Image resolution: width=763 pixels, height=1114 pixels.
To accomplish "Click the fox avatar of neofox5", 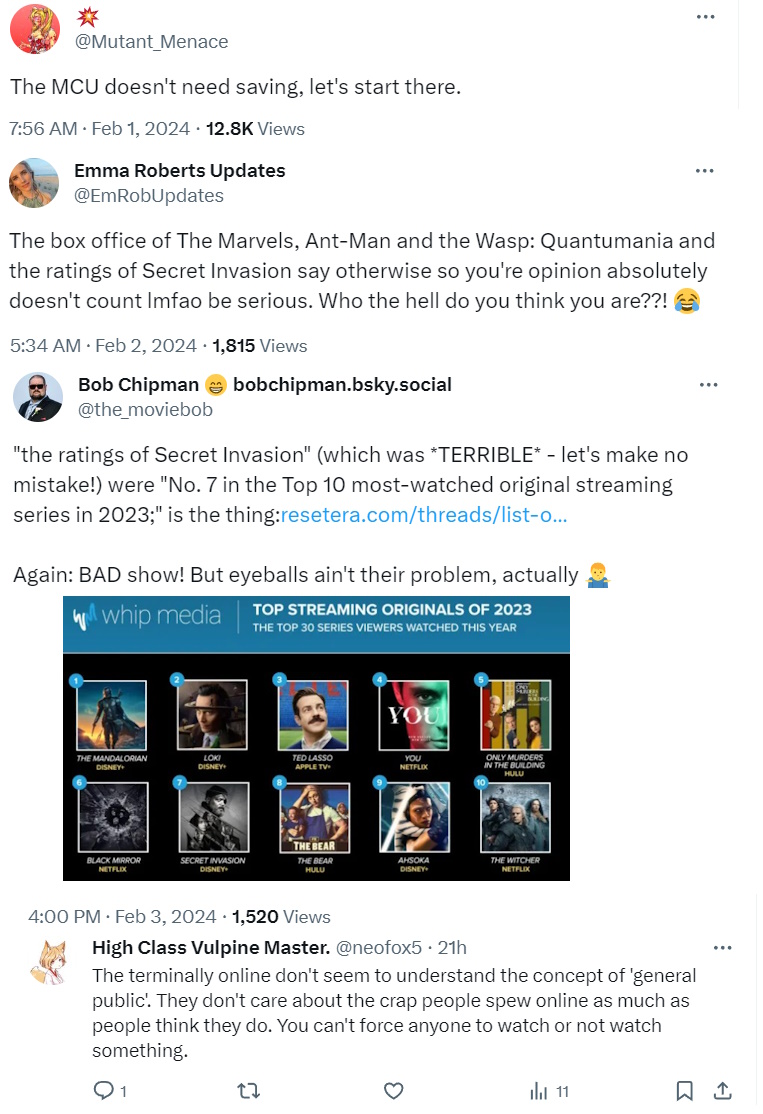I will [x=50, y=963].
